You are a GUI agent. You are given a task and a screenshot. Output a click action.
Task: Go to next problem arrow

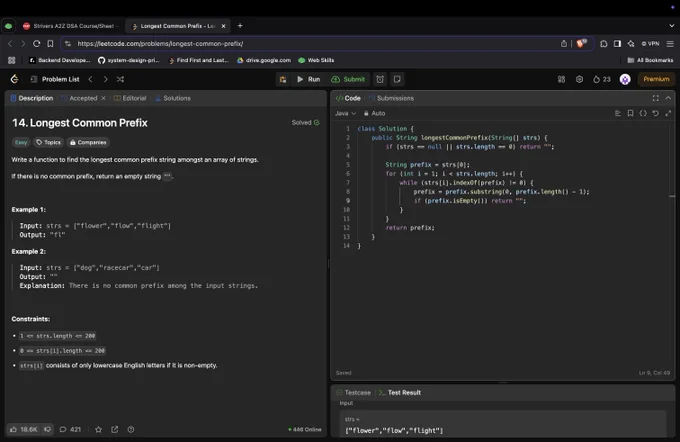(x=105, y=79)
